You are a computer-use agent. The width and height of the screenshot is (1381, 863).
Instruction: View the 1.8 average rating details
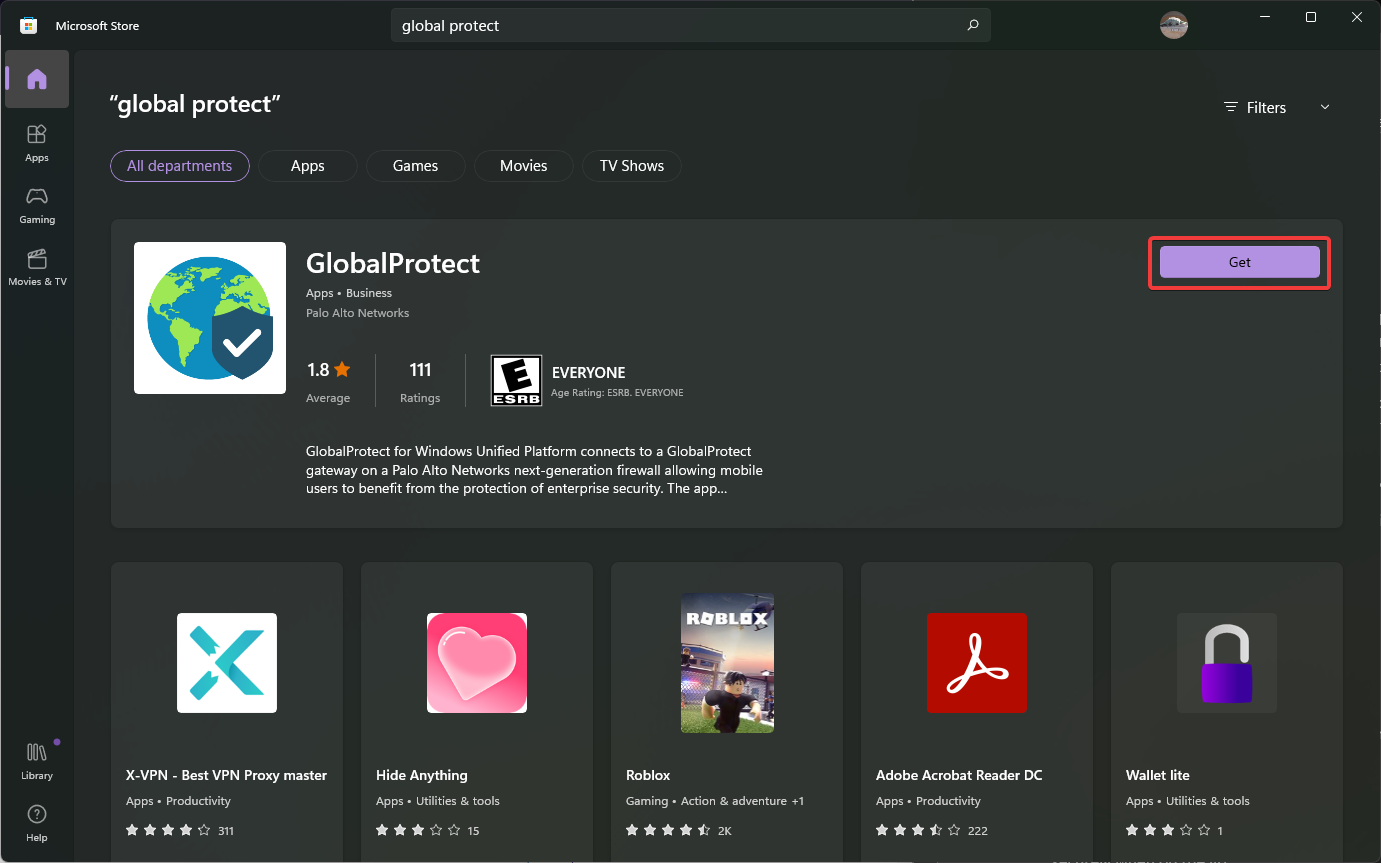pyautogui.click(x=328, y=380)
